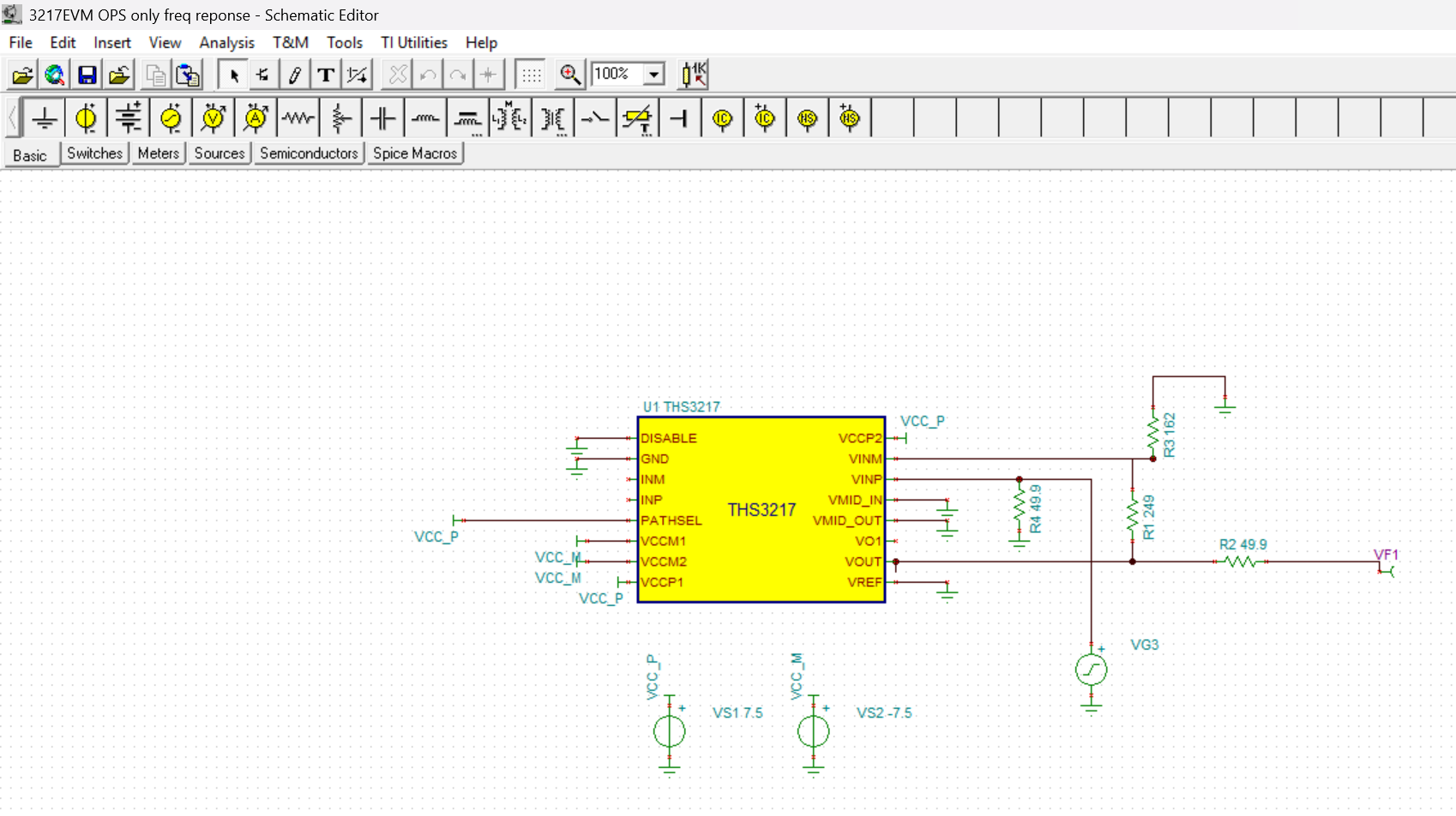Image resolution: width=1456 pixels, height=816 pixels.
Task: Pick the voltmeter component
Action: 214,118
